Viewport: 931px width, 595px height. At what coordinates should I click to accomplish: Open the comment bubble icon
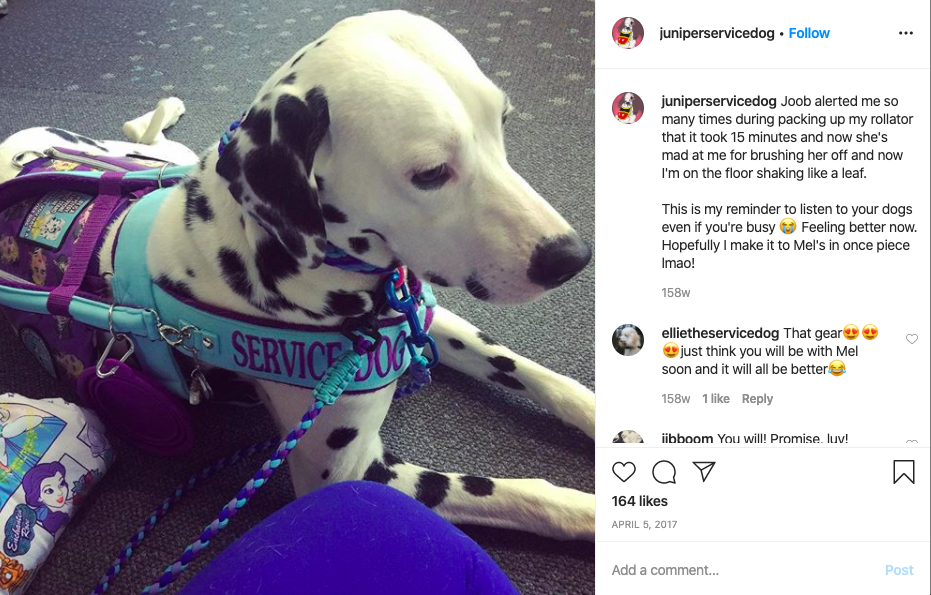pos(664,472)
